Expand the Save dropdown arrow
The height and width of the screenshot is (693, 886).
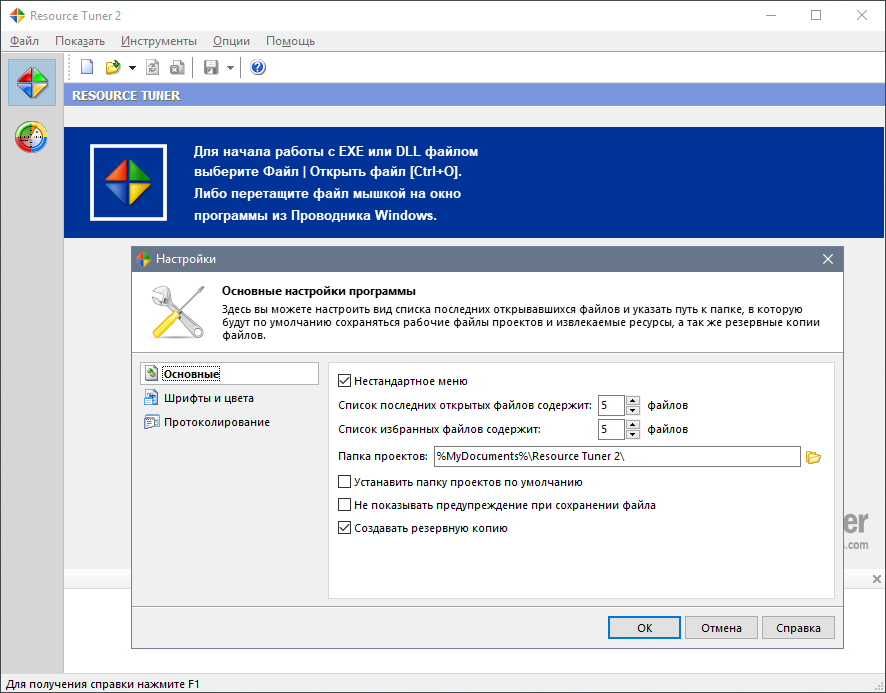[x=231, y=68]
